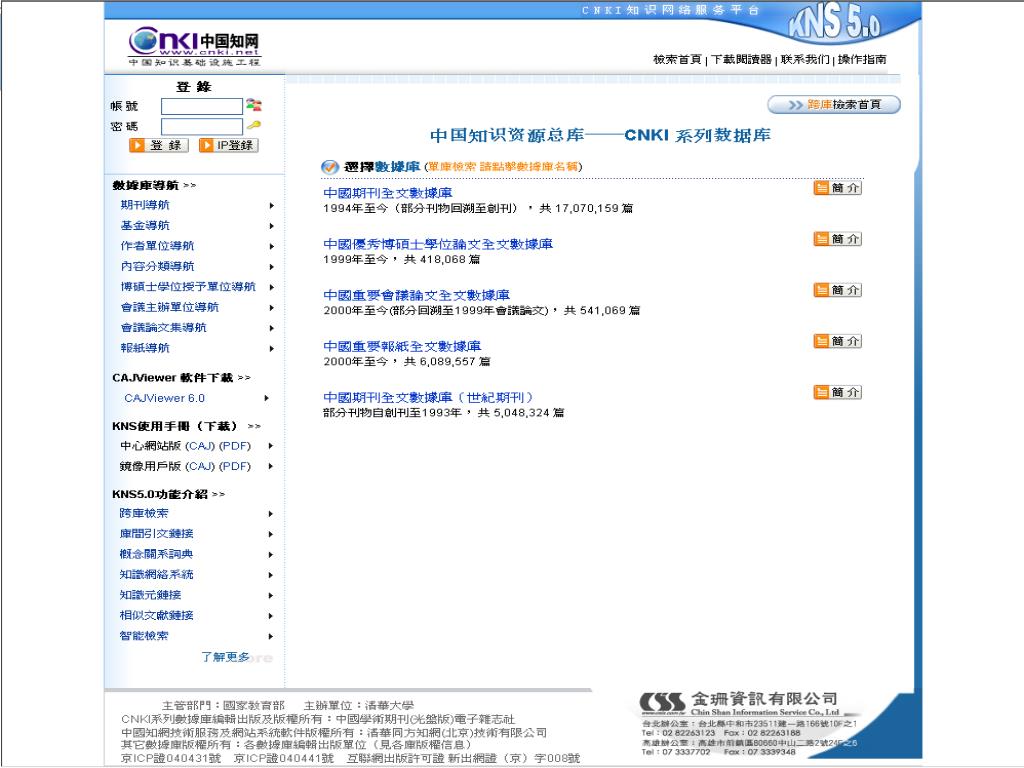Open 基金導航 in the sidebar
This screenshot has width=1024, height=768.
pos(145,225)
